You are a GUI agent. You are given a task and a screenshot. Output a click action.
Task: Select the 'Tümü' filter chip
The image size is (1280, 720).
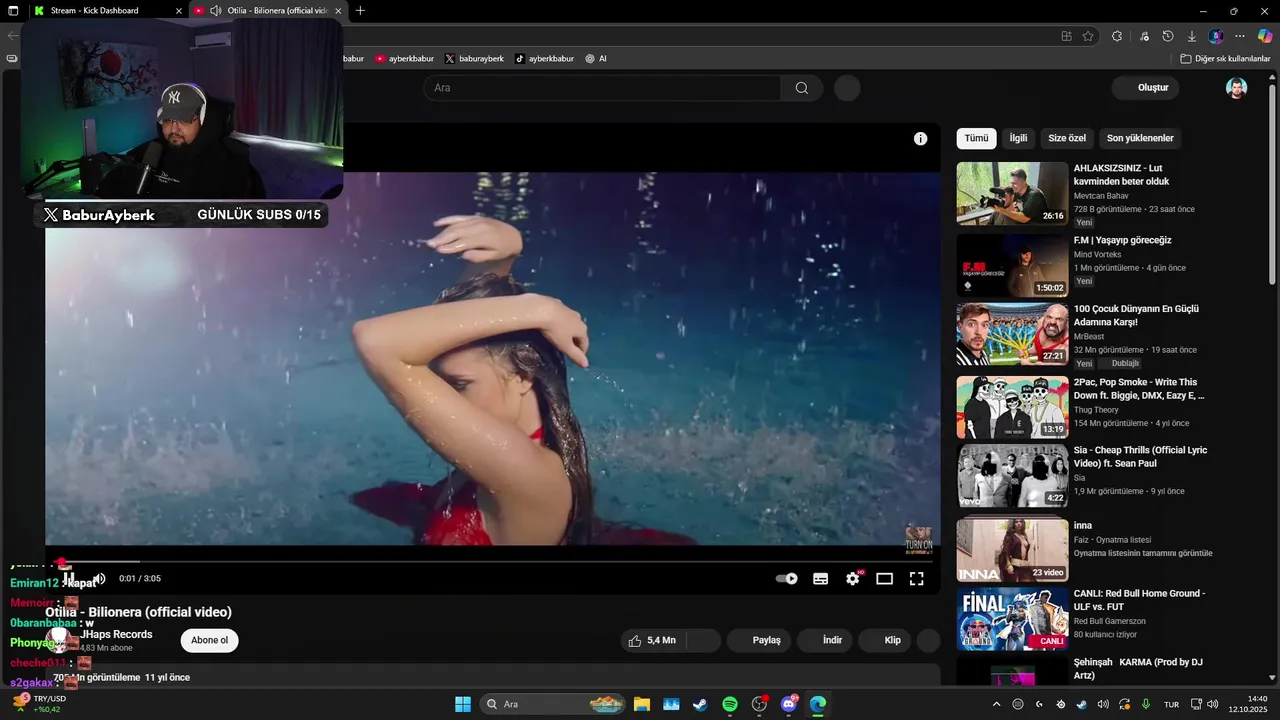[976, 138]
